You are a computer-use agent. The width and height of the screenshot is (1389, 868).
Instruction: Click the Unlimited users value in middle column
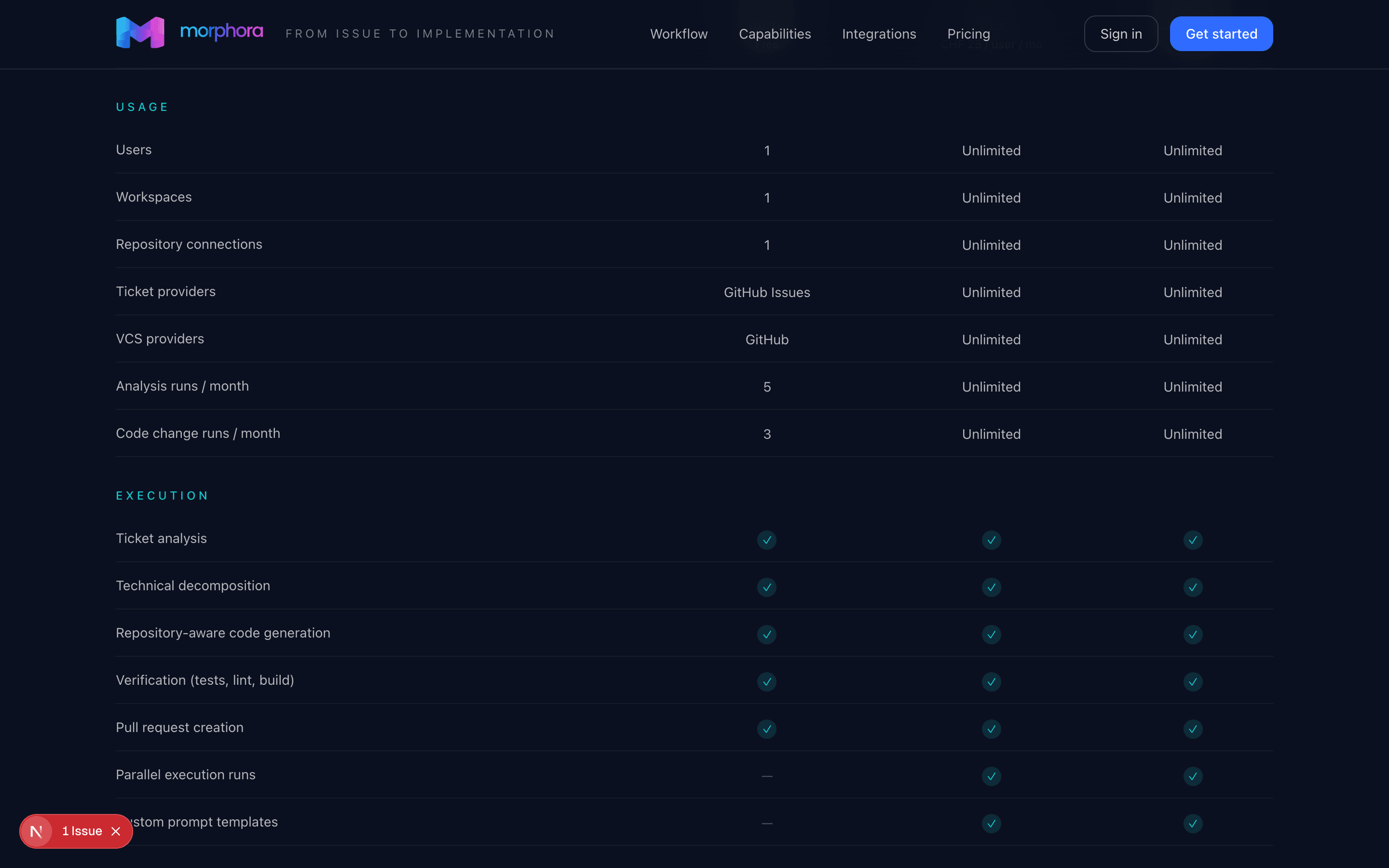pos(991,150)
